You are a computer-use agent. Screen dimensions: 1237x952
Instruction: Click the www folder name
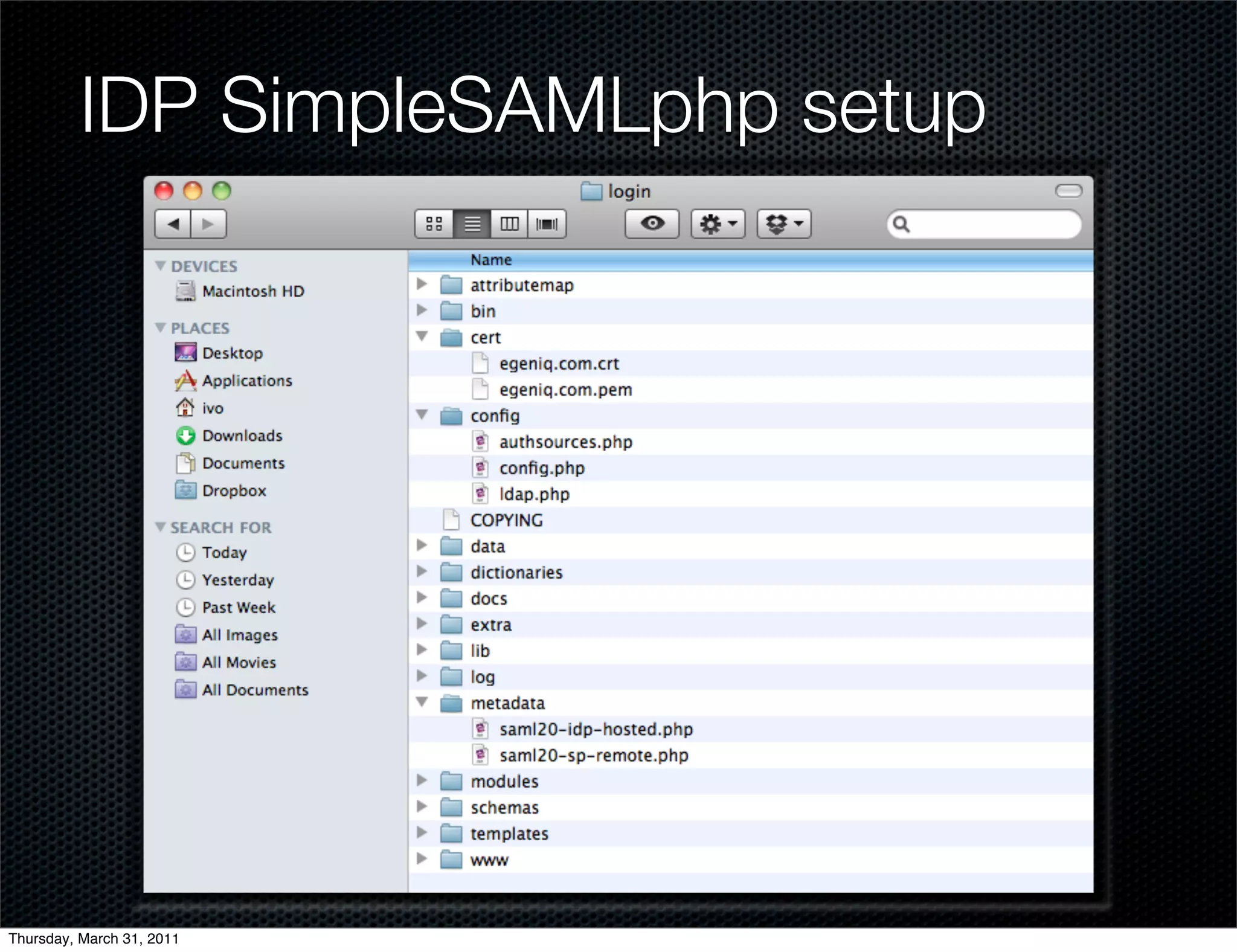489,860
